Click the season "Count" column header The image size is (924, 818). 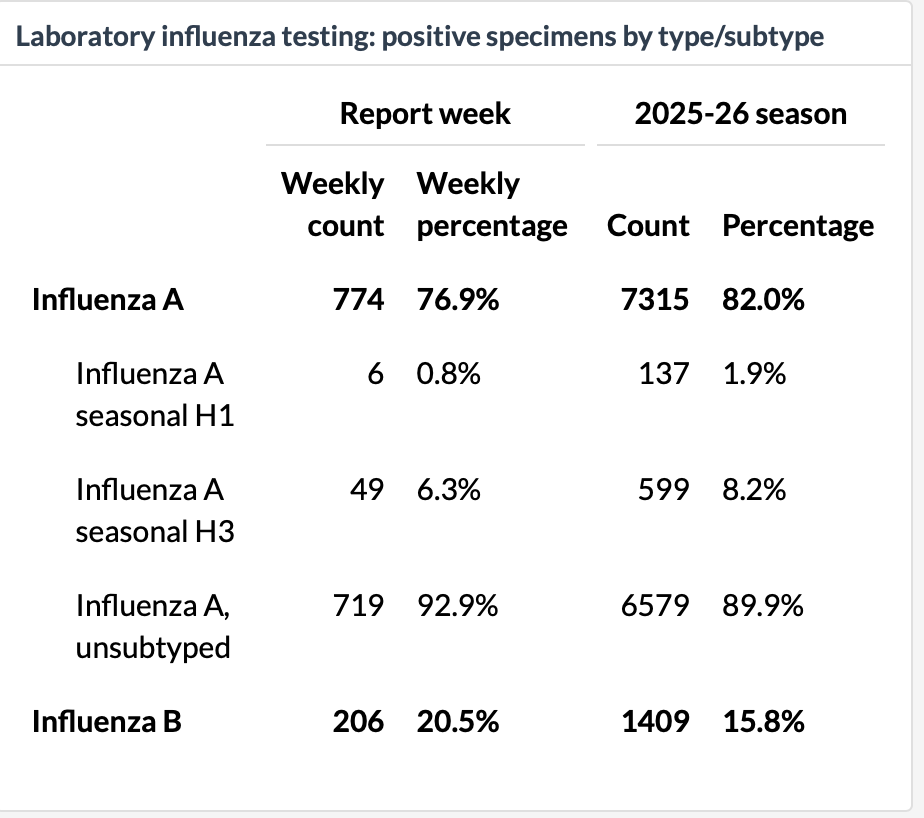click(x=647, y=225)
